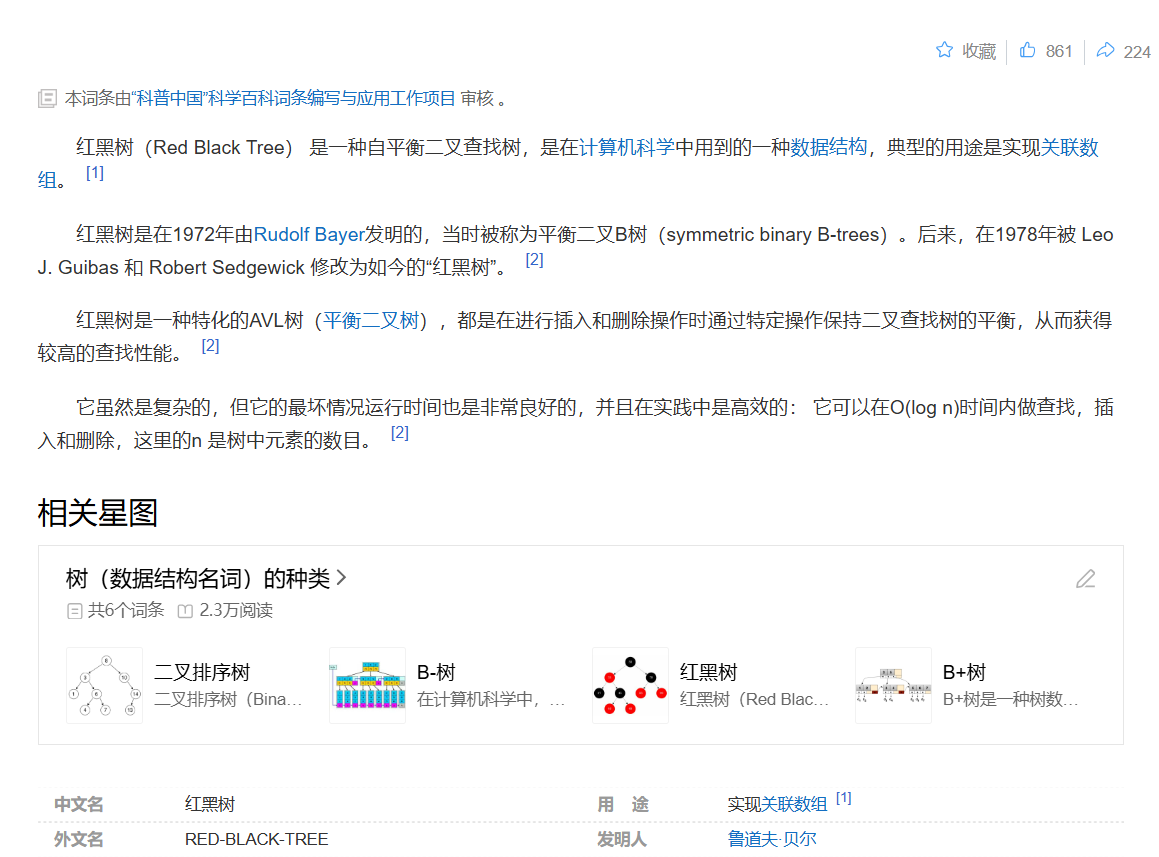Viewport: 1159px width, 857px height.
Task: Click the 外文名 field label
Action: pyautogui.click(x=78, y=839)
